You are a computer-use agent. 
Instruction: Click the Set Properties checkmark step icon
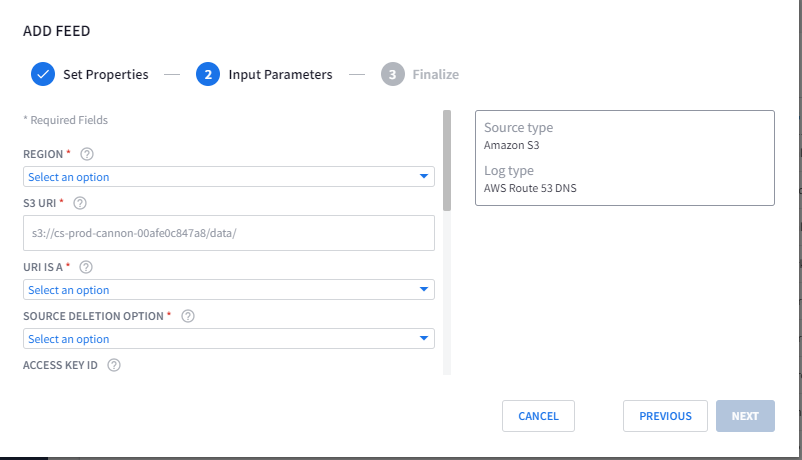43,74
